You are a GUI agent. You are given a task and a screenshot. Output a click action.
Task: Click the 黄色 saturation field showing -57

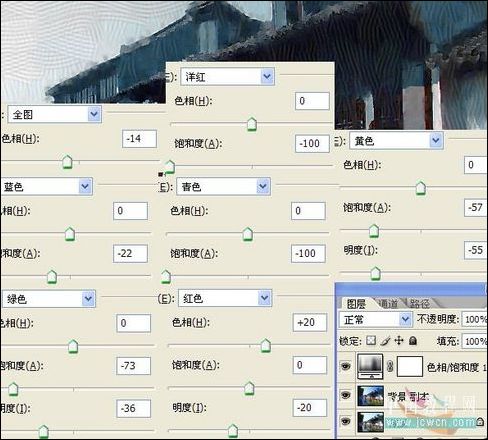point(475,207)
